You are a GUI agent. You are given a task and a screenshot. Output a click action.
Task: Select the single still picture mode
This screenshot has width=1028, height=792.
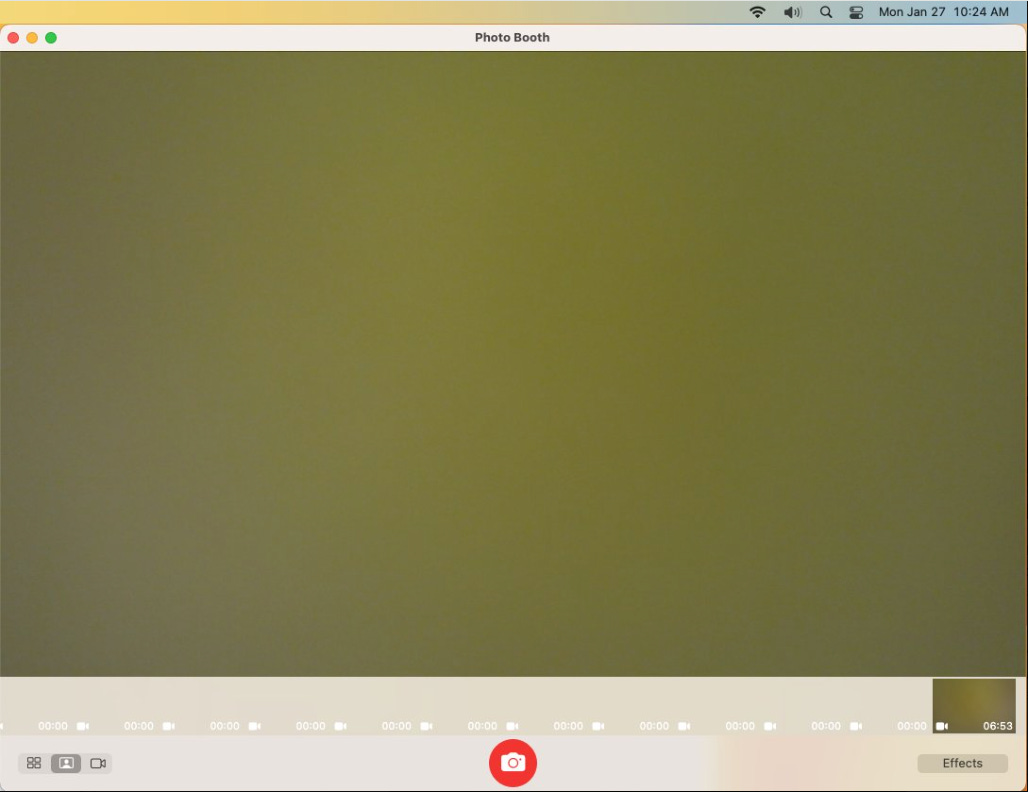click(66, 763)
